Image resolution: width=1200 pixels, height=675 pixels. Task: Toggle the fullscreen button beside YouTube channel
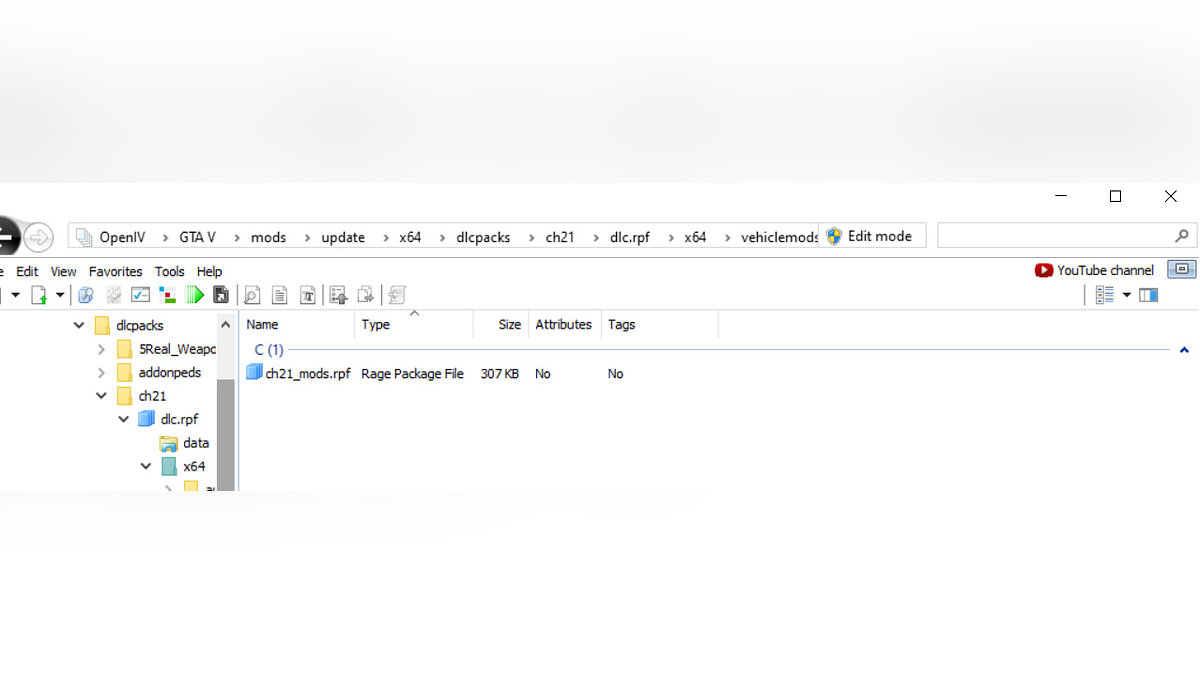point(1183,270)
